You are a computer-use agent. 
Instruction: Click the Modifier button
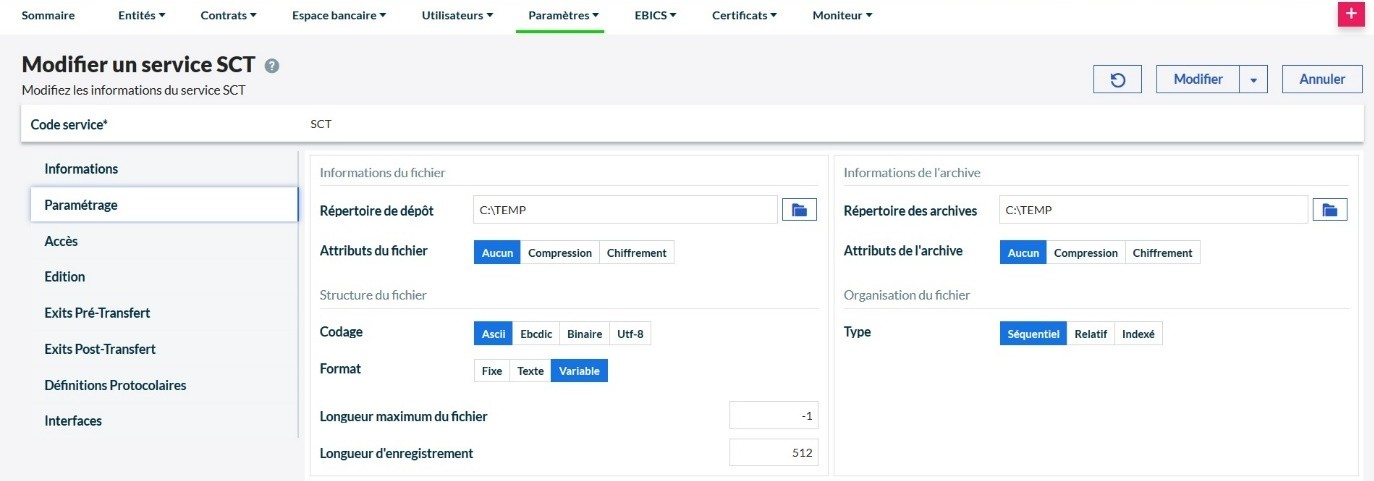[1197, 80]
